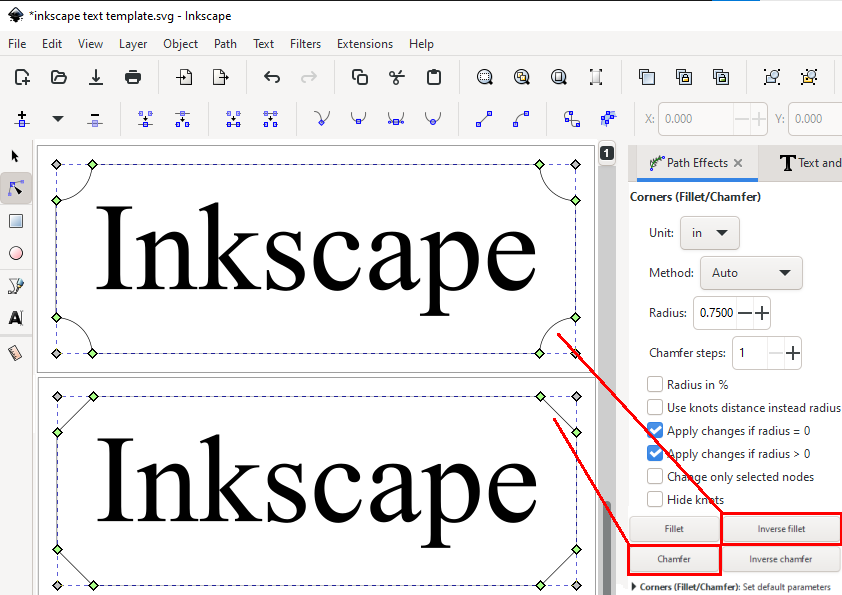Toggle the Hide knots checkbox

(x=655, y=499)
